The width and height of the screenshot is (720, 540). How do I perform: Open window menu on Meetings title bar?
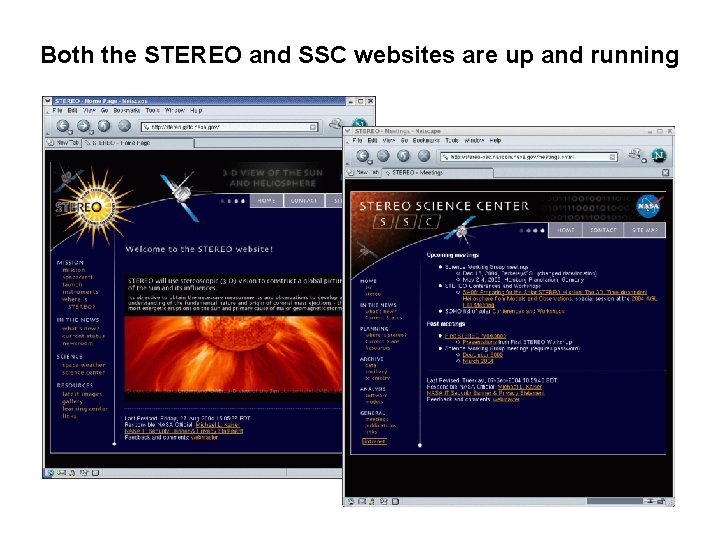coord(348,131)
